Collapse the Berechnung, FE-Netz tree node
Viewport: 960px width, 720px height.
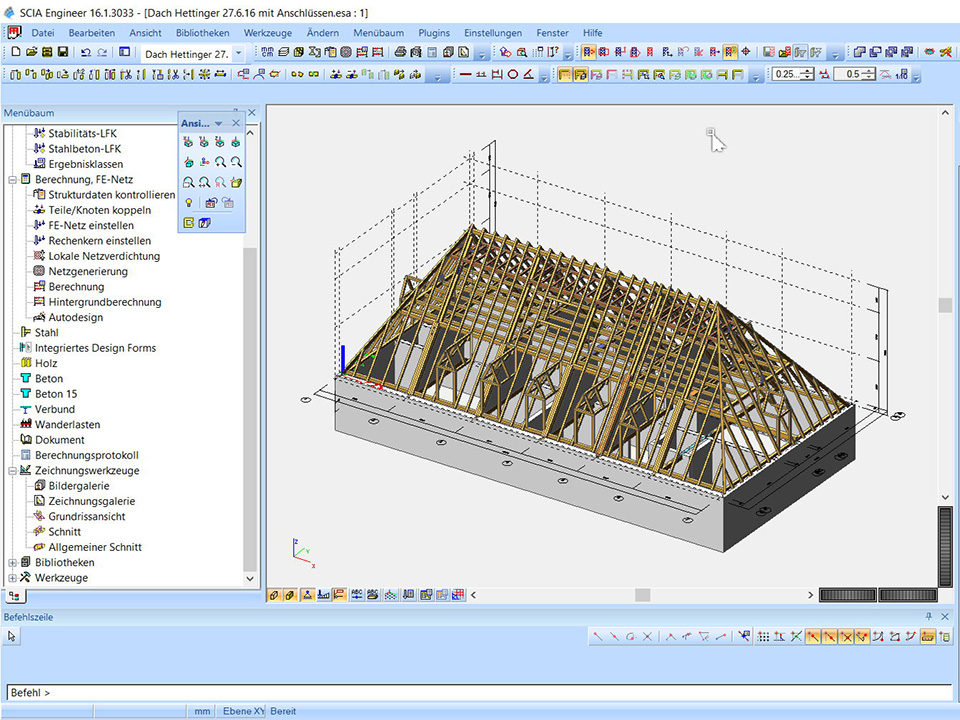point(12,180)
